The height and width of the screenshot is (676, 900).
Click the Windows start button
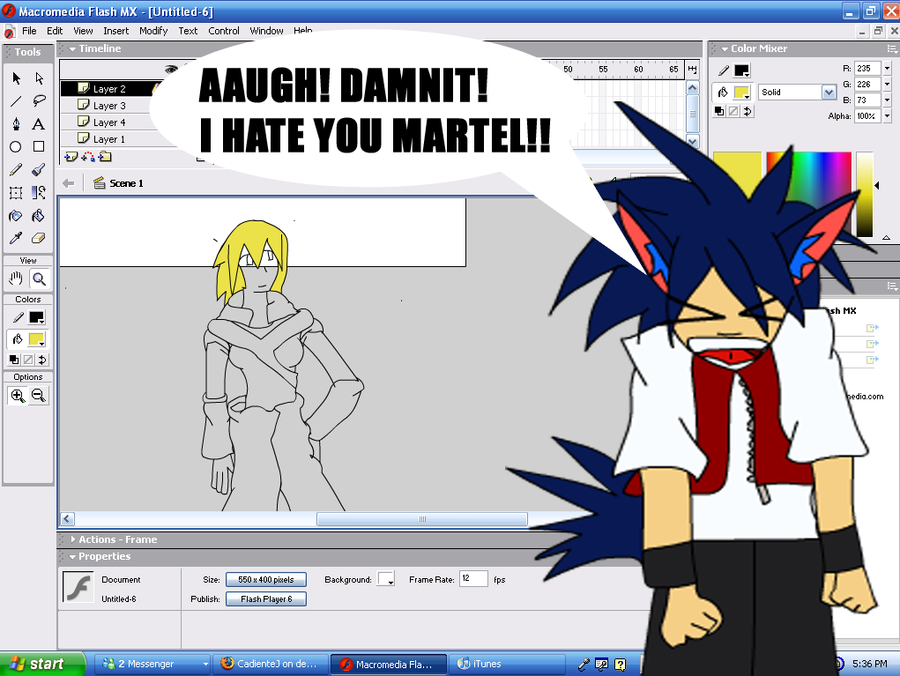[41, 664]
